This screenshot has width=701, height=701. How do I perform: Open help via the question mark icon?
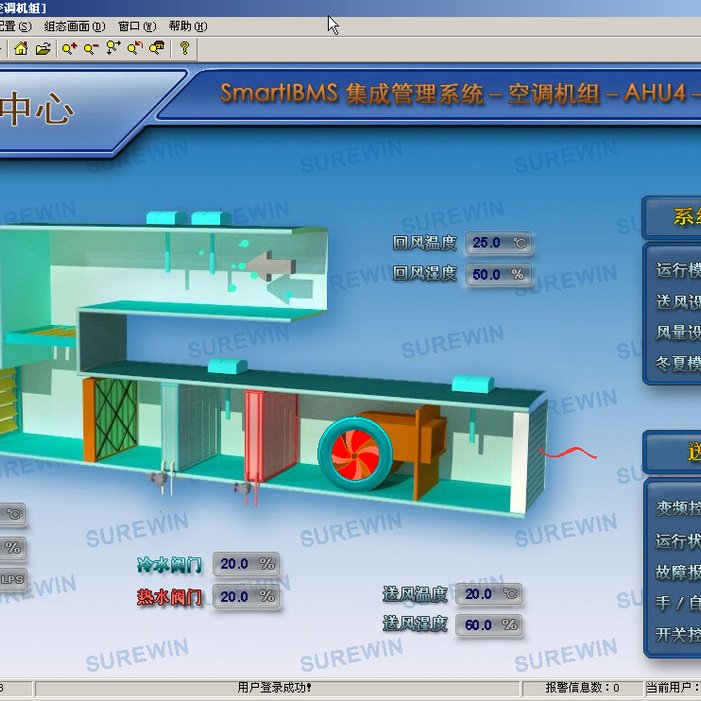click(x=185, y=48)
